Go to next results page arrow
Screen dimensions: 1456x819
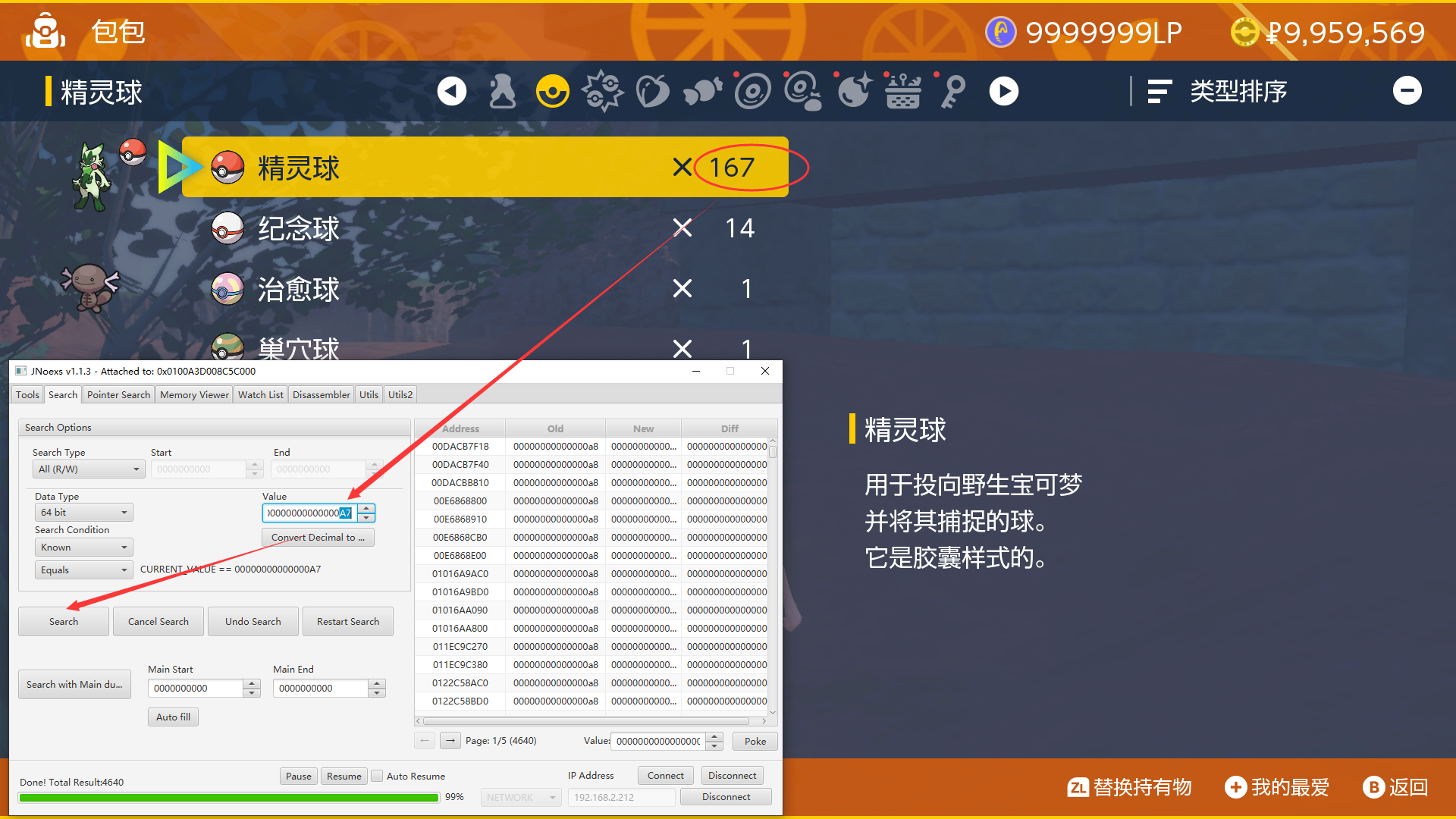click(450, 741)
